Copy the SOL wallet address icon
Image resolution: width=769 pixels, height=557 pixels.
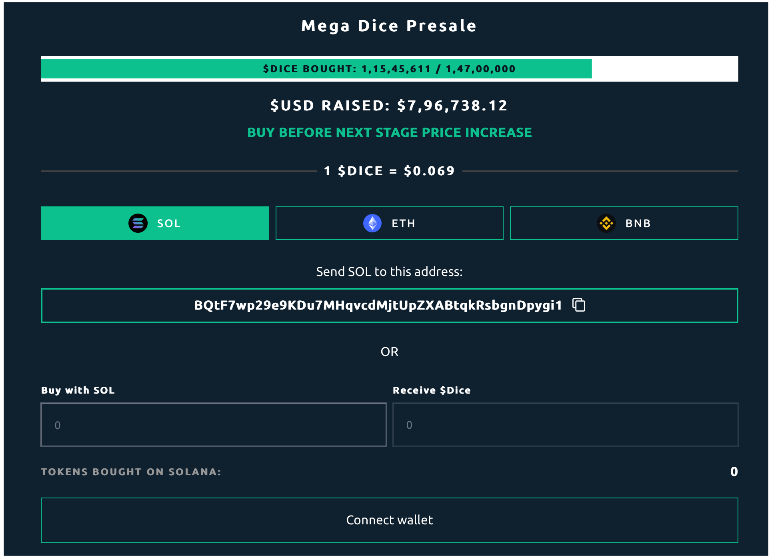(579, 305)
